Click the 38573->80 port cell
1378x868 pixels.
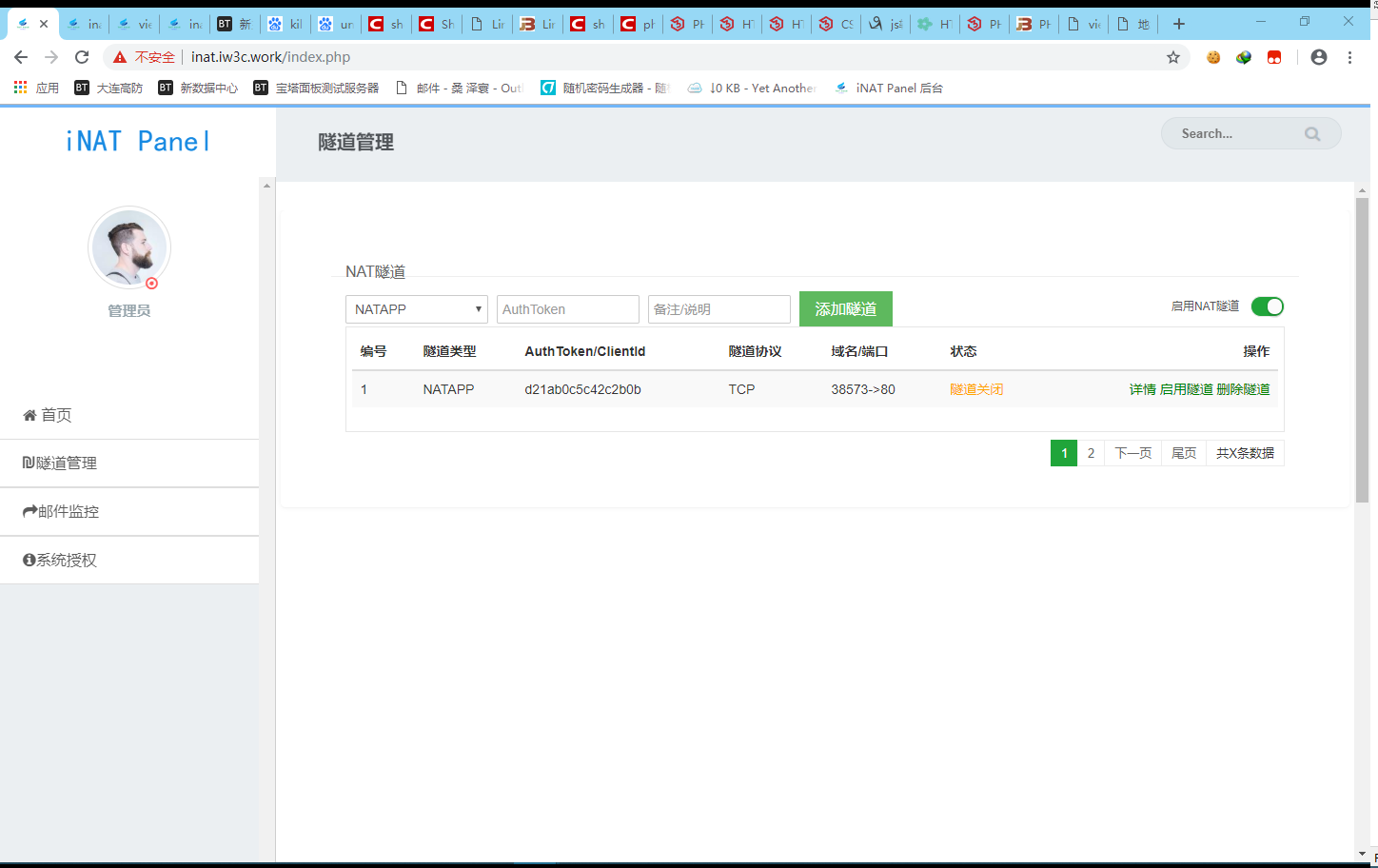coord(863,389)
